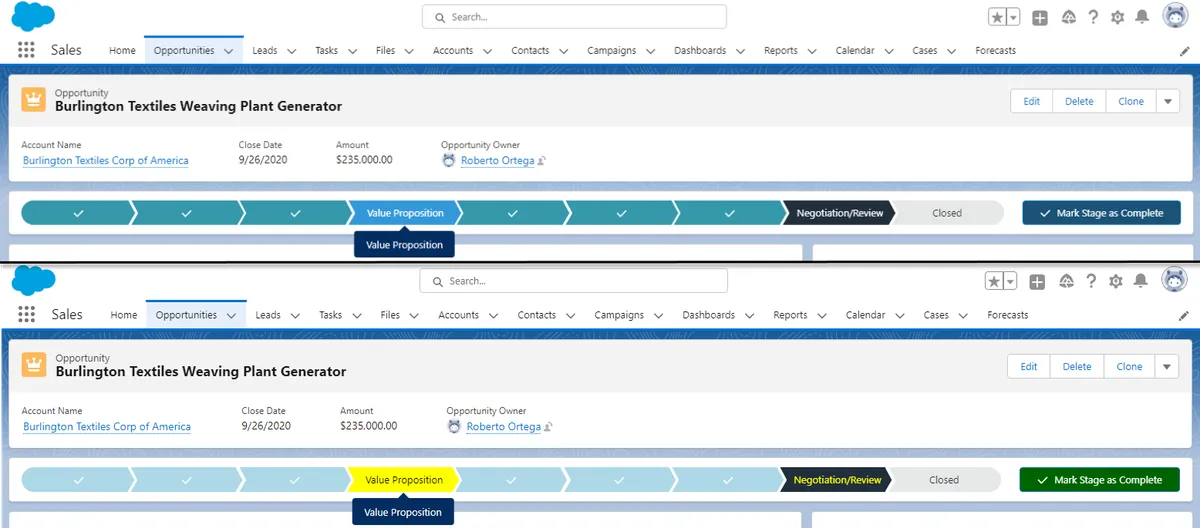Expand Opportunities tab chevron in upper screenshot
This screenshot has width=1200, height=528.
coord(229,51)
